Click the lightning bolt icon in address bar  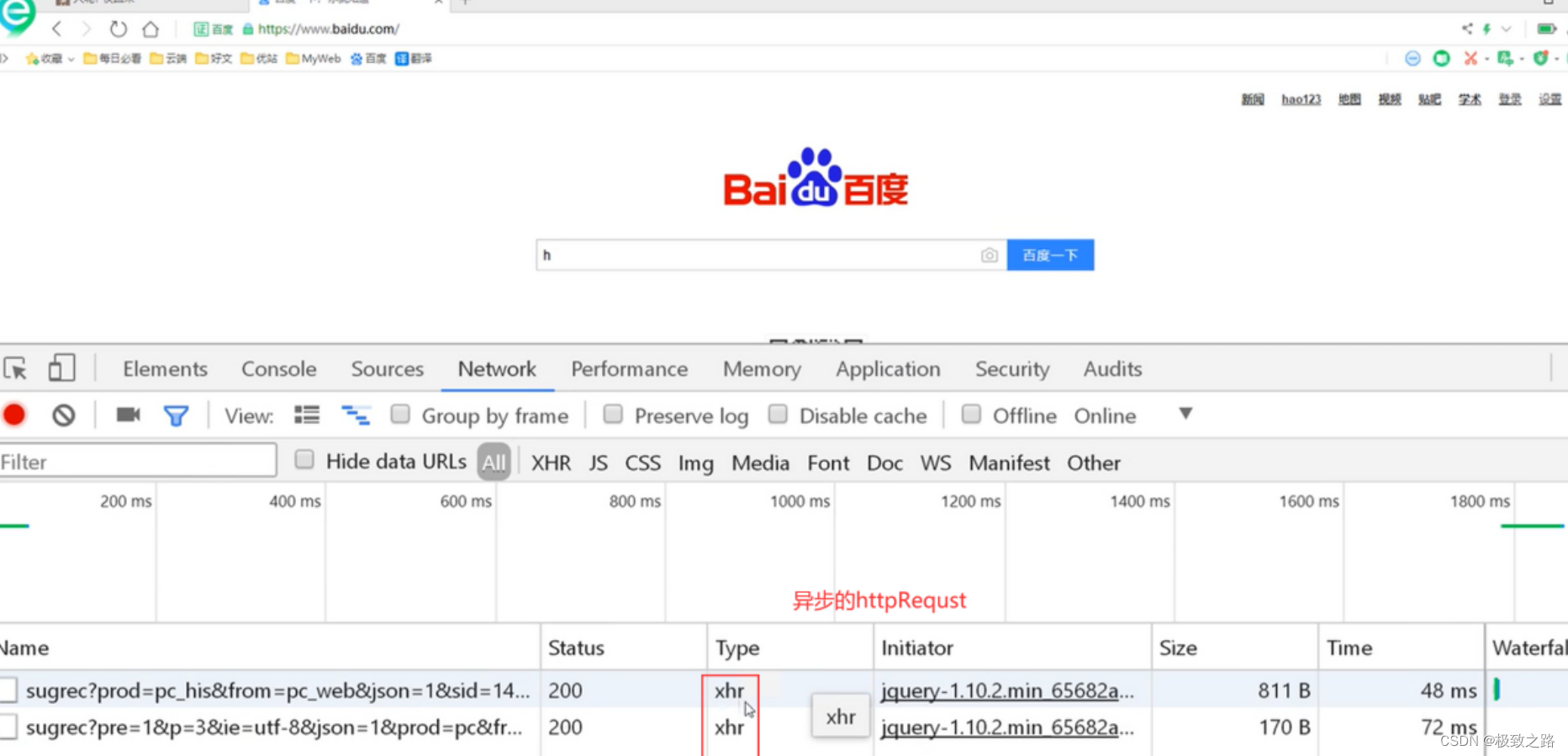coord(1486,29)
